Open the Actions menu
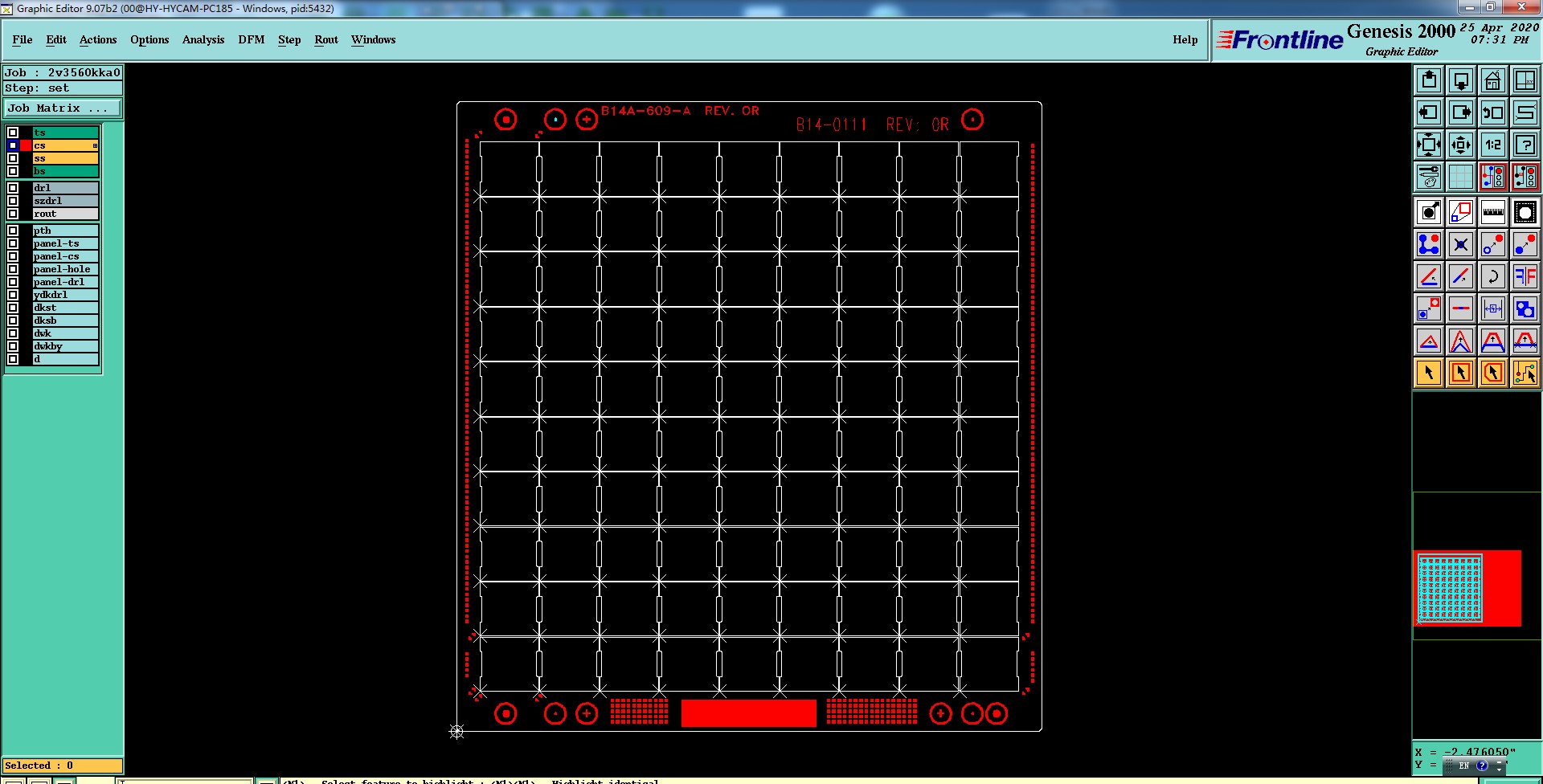The image size is (1543, 784). [98, 39]
